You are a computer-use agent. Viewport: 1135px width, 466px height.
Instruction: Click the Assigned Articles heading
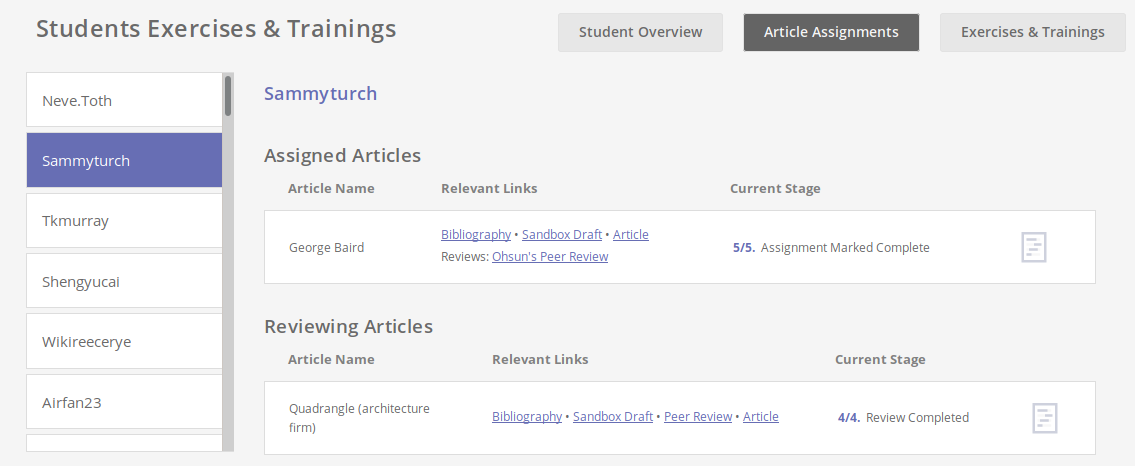tap(342, 156)
